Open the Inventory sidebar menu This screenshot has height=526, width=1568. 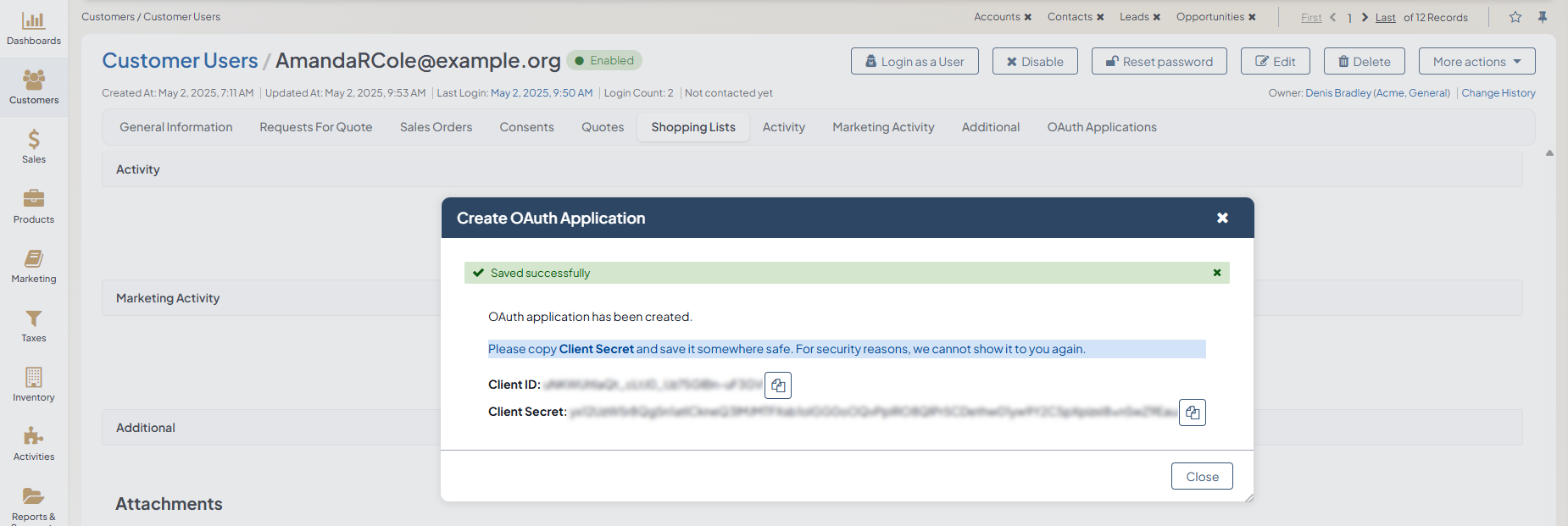coord(34,384)
